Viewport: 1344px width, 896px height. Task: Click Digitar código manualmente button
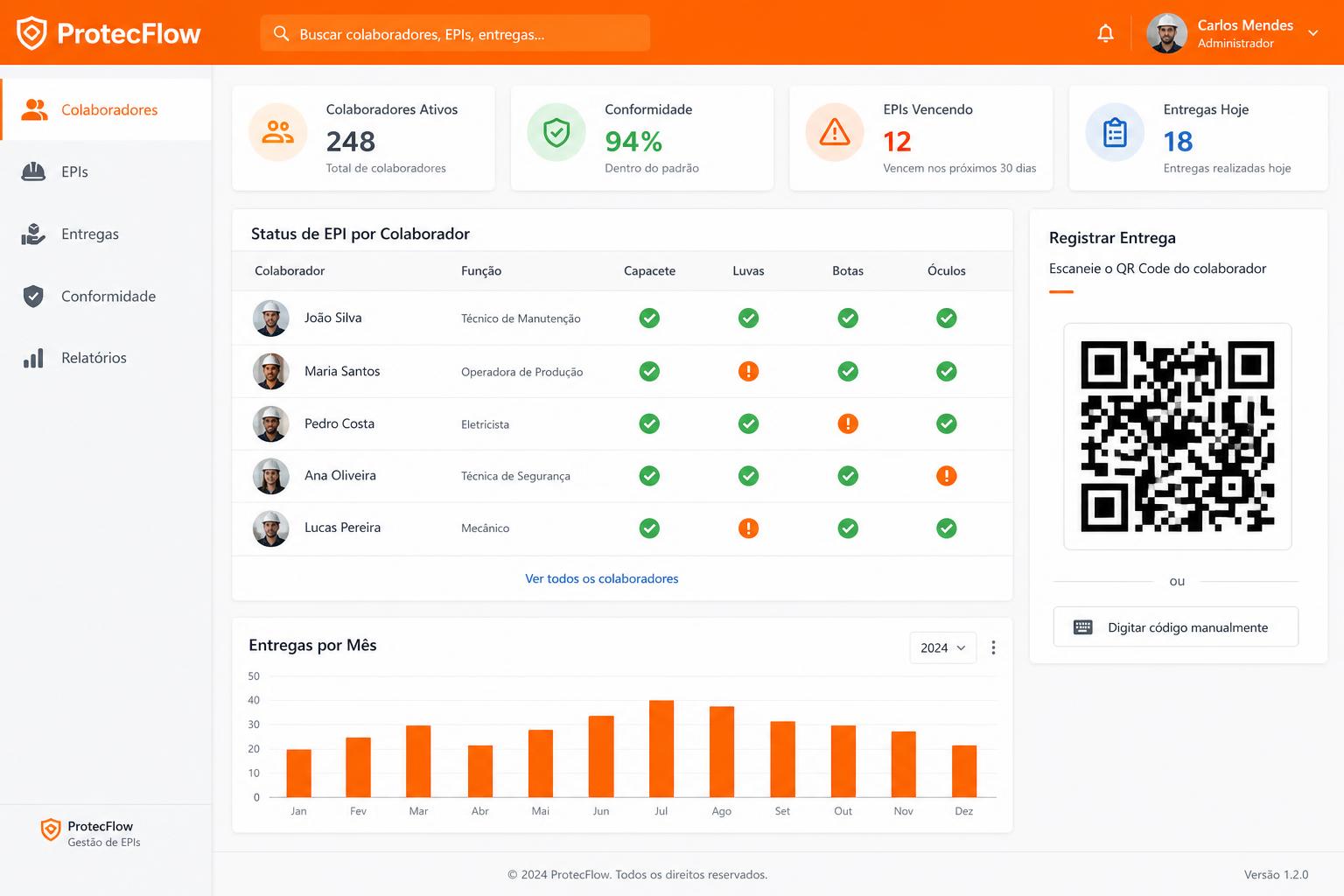[1176, 626]
